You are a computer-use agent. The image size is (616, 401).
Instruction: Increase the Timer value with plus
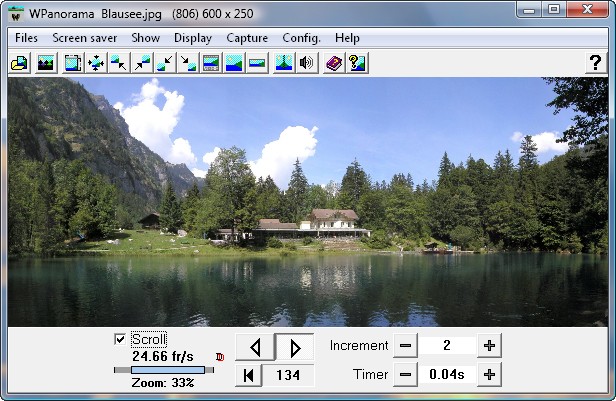pyautogui.click(x=489, y=375)
